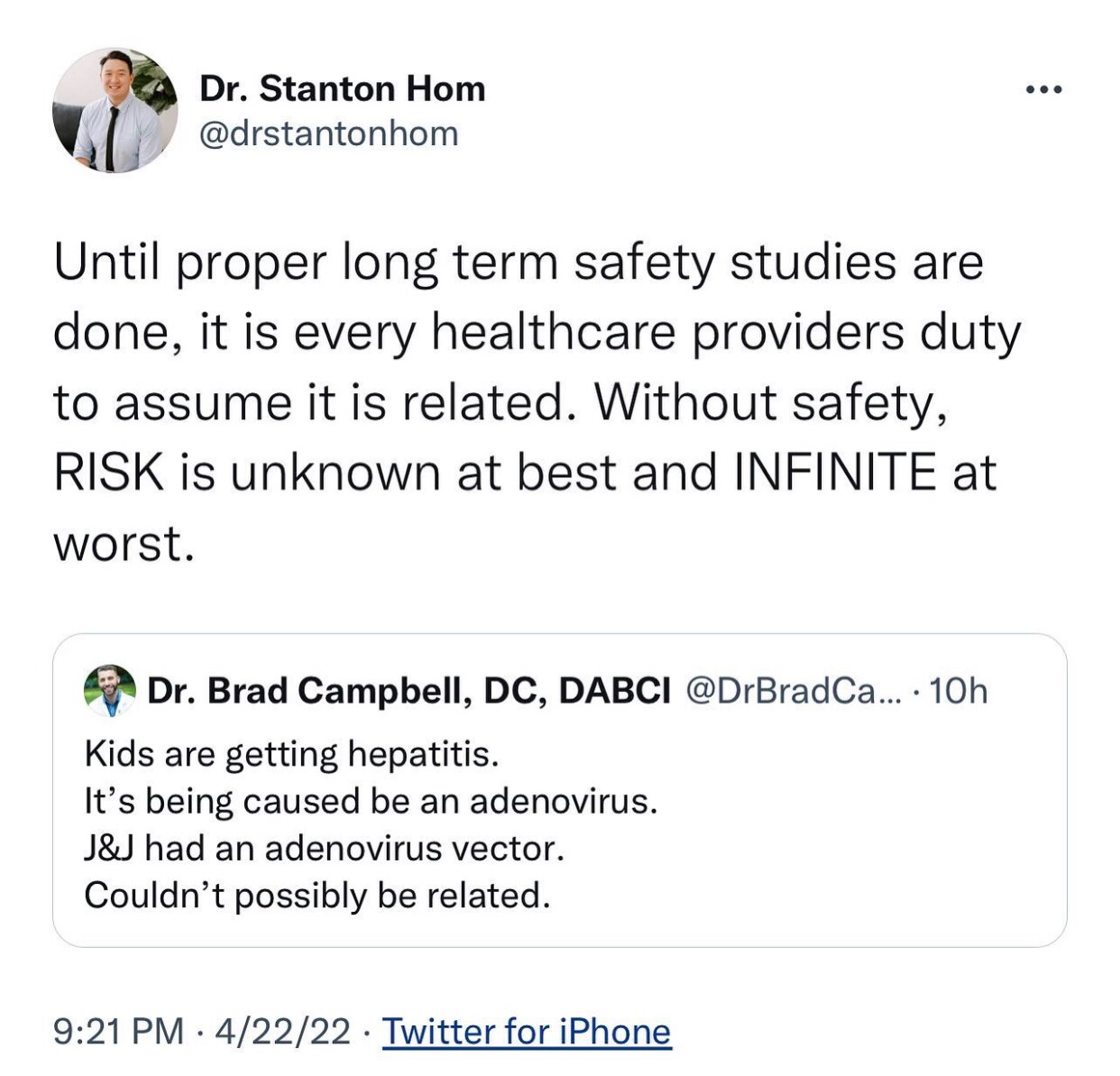Click the phrase "healthcare providers duty"

725,333
